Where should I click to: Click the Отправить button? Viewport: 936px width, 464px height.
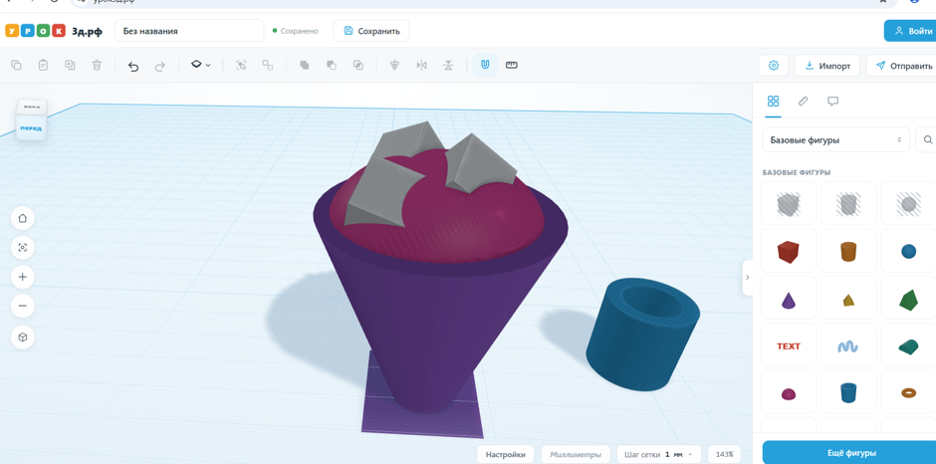(901, 66)
